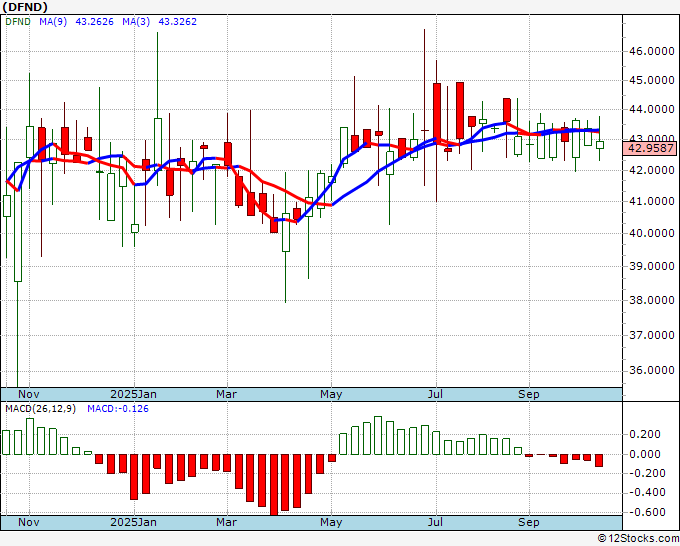Click the 44.0000 price axis label
This screenshot has height=546, width=680.
649,109
